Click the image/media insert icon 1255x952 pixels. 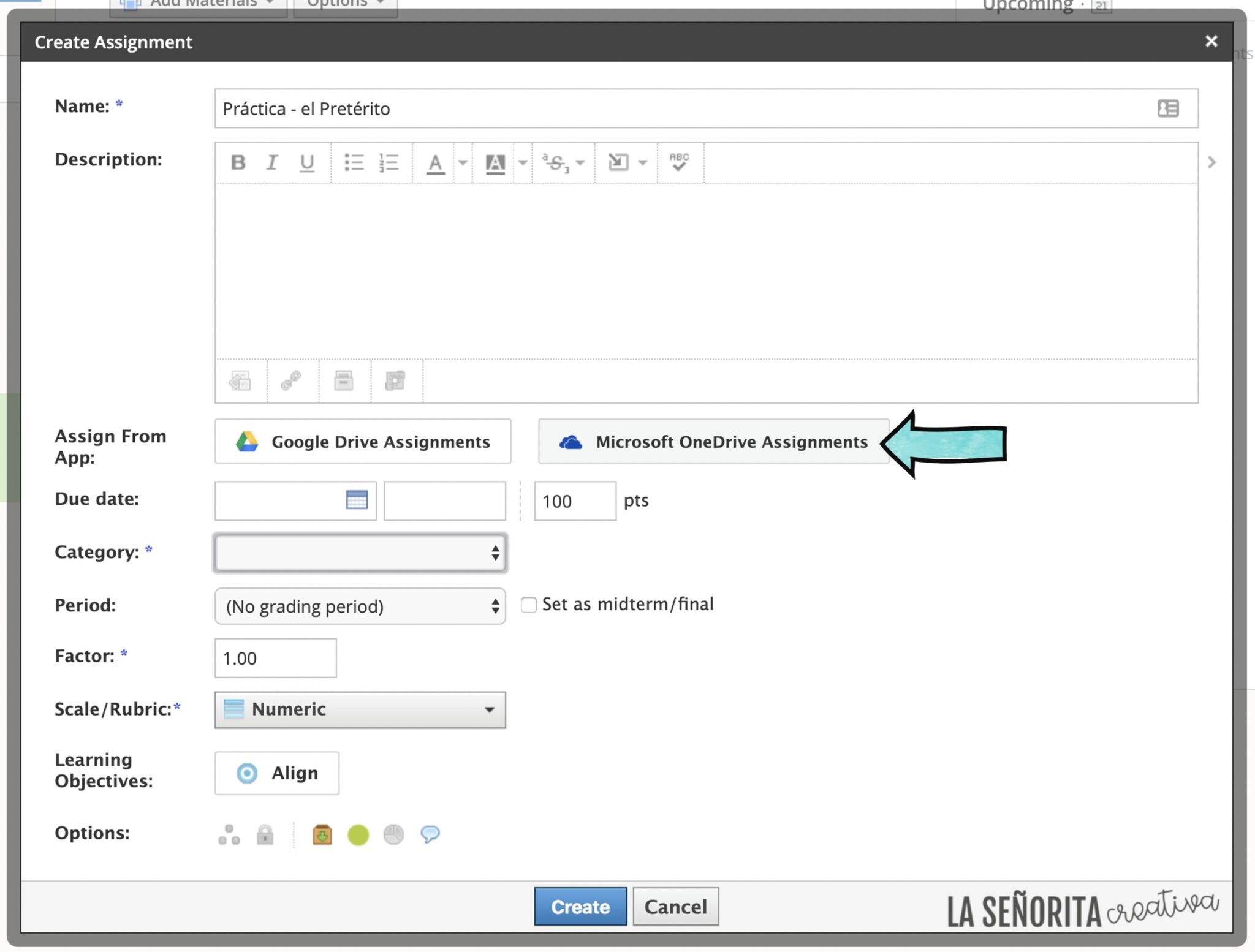pos(240,380)
